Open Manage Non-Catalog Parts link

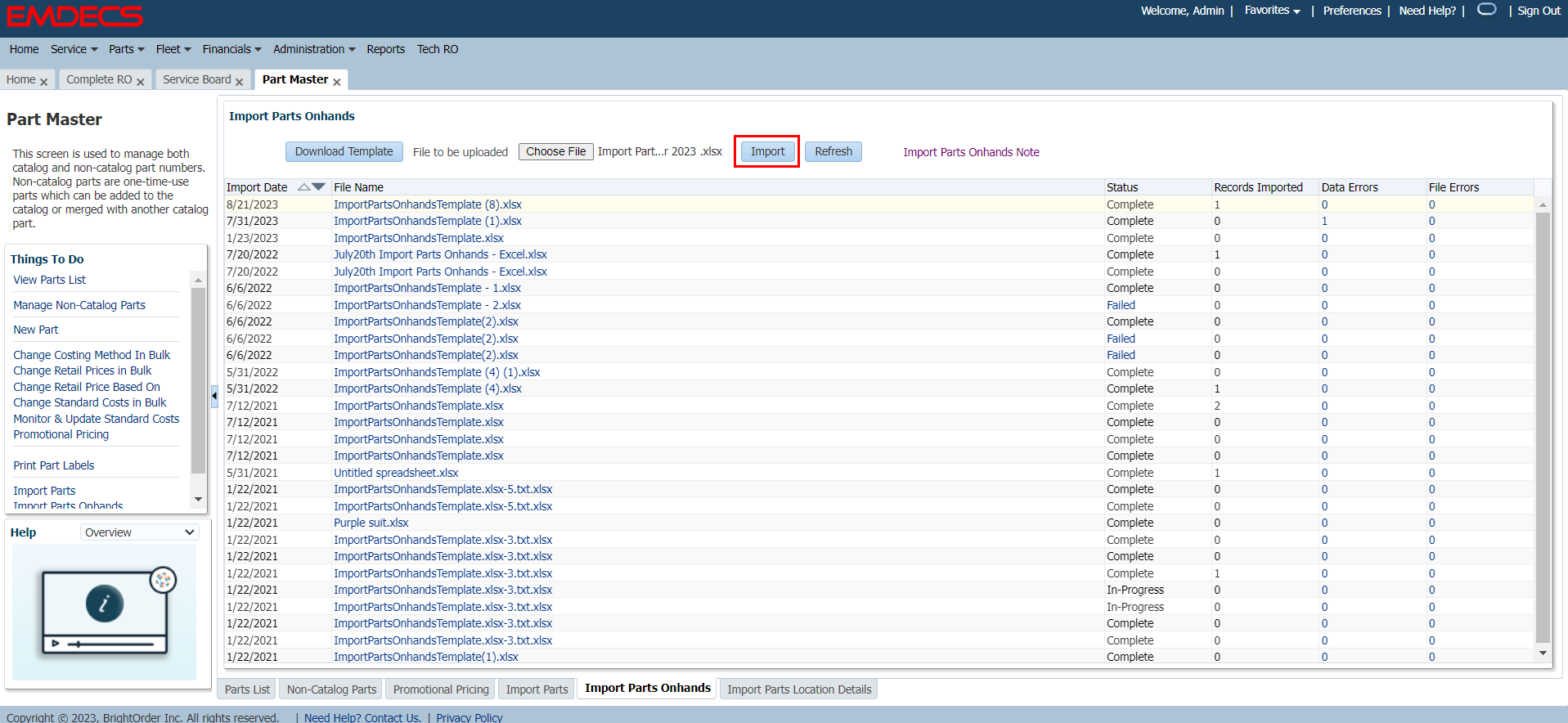79,305
